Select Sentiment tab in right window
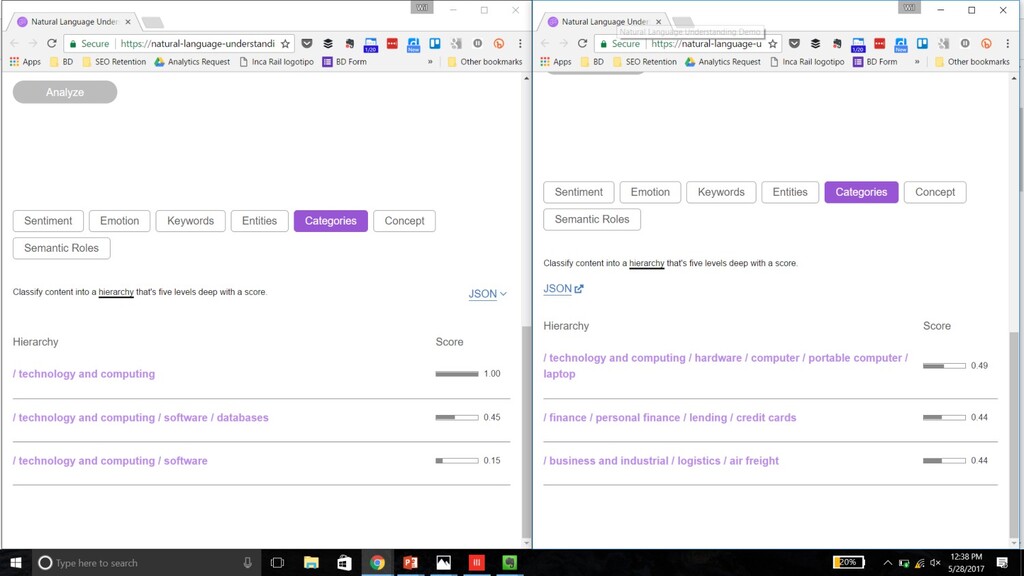This screenshot has height=576, width=1024. point(579,192)
